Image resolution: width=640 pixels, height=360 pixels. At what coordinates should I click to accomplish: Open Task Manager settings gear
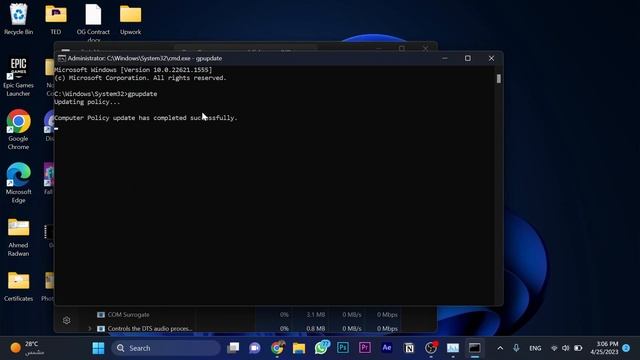pyautogui.click(x=67, y=320)
